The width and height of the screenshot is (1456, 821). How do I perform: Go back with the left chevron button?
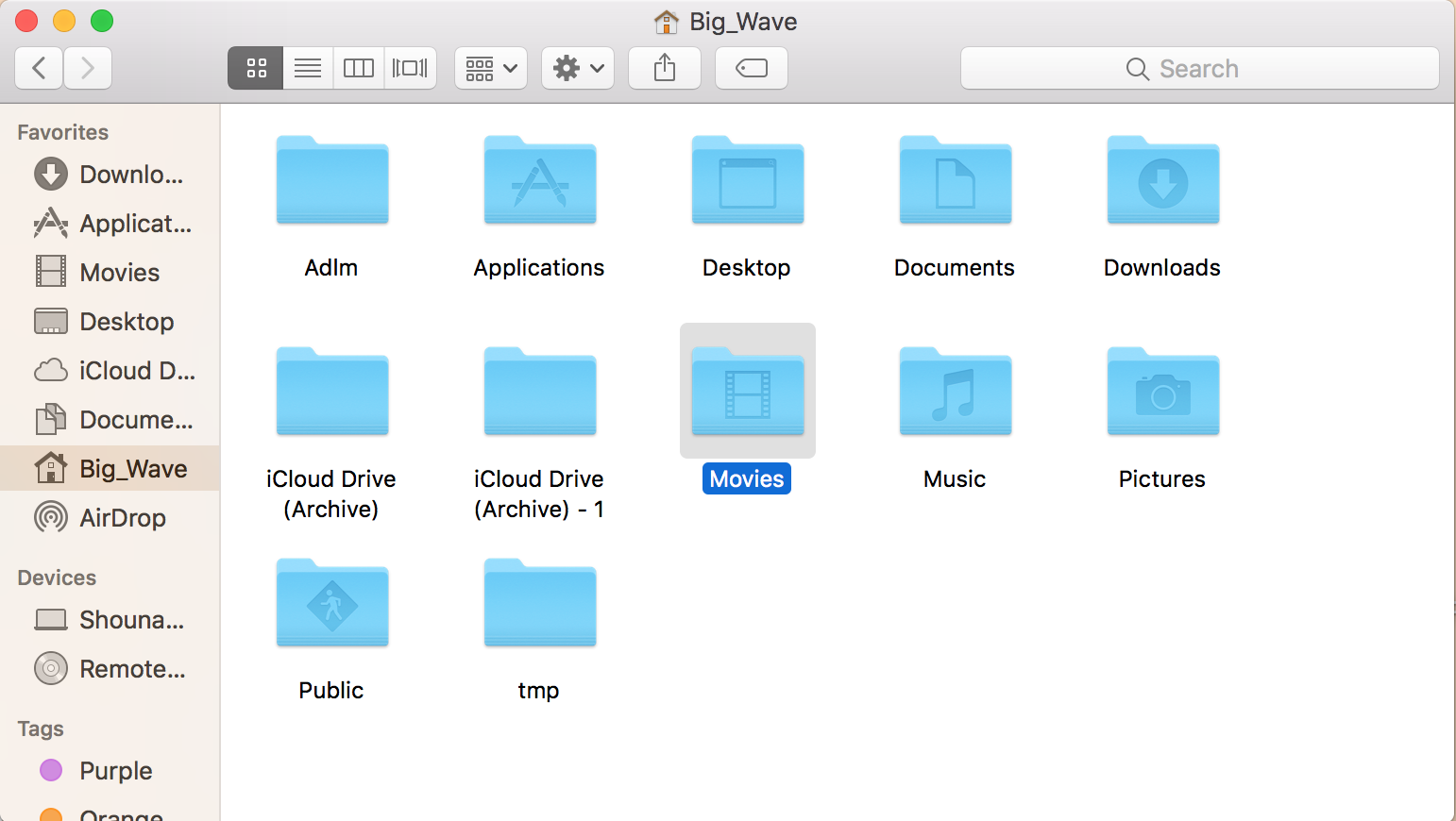click(x=40, y=68)
